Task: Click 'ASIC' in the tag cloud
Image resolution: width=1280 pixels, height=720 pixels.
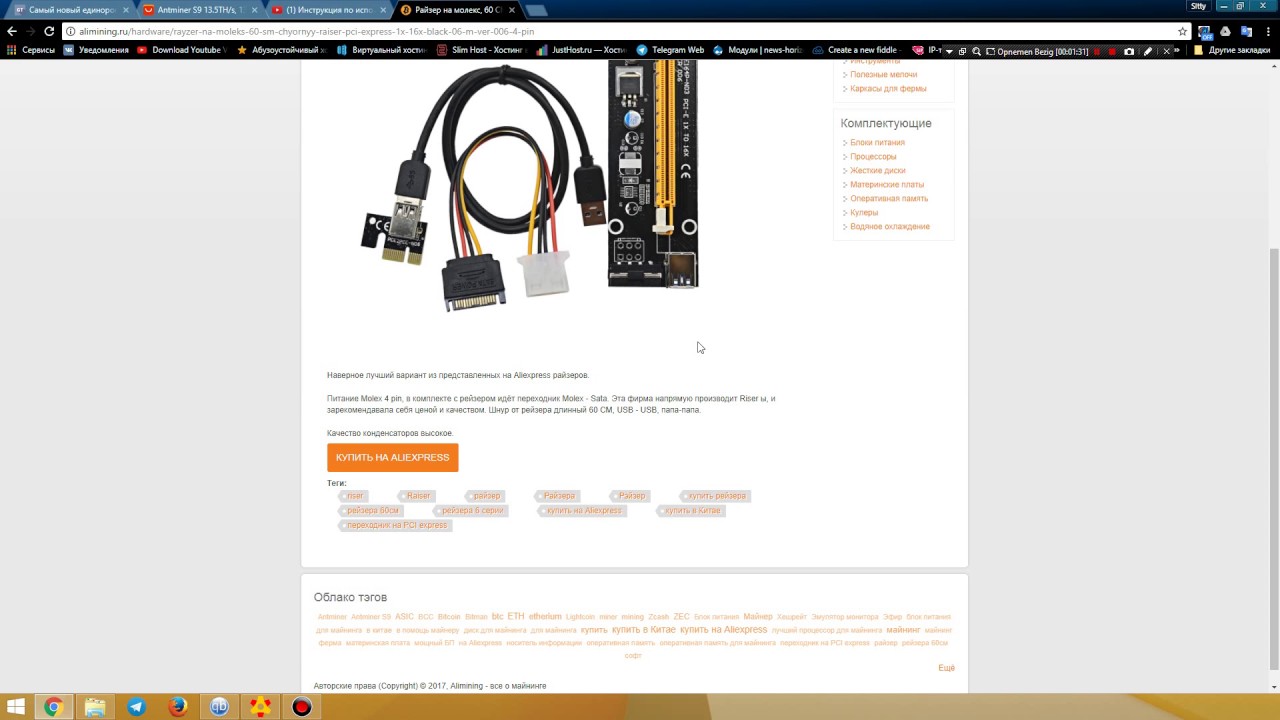Action: click(x=404, y=617)
